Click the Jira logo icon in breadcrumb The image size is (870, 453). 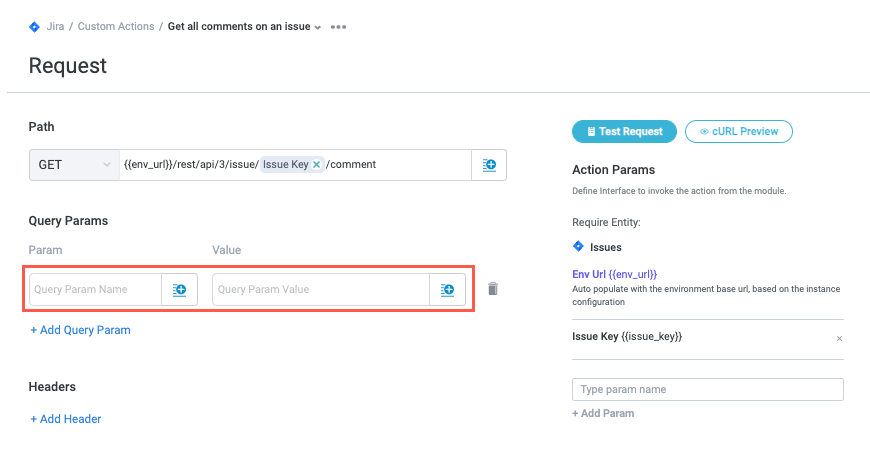(35, 26)
